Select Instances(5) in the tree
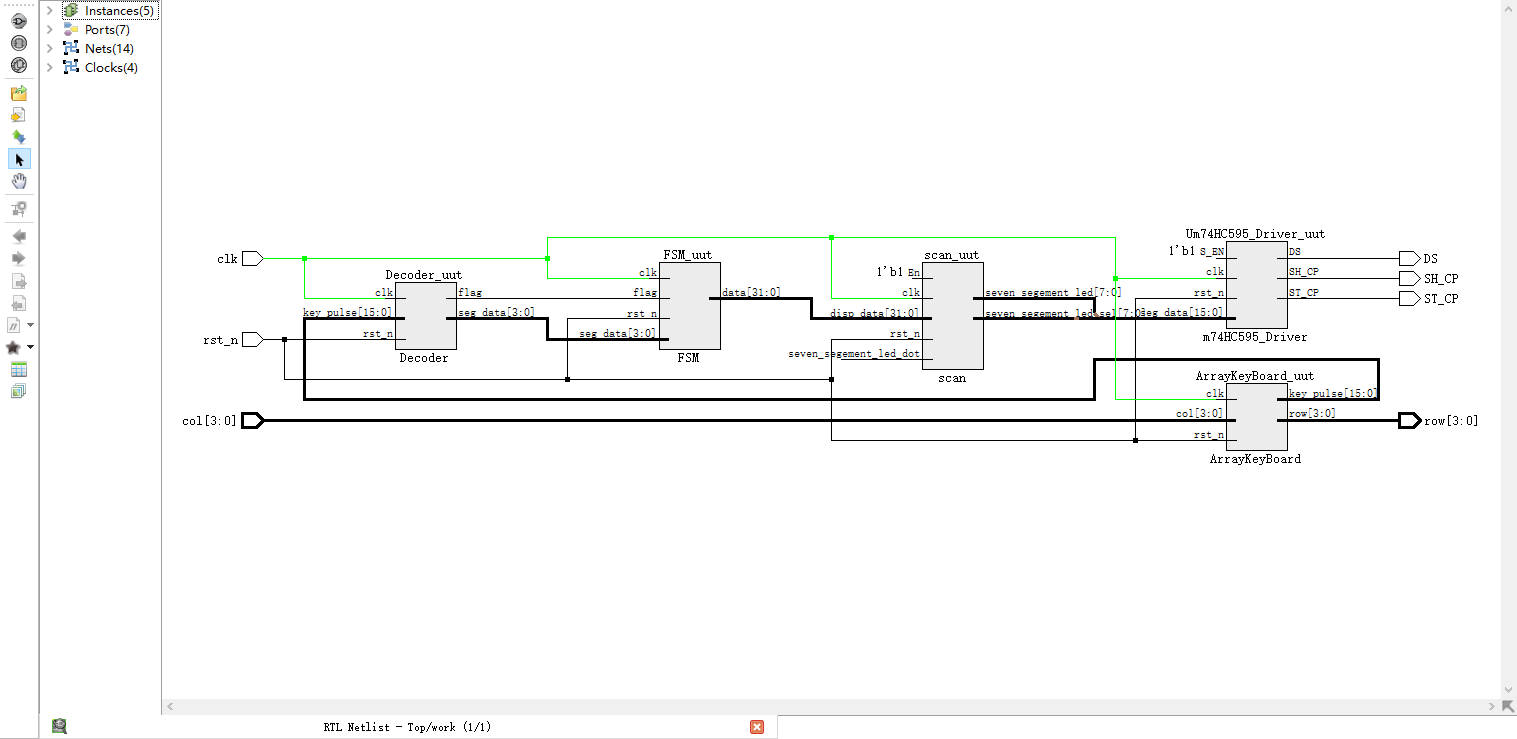This screenshot has width=1517, height=739. click(119, 10)
